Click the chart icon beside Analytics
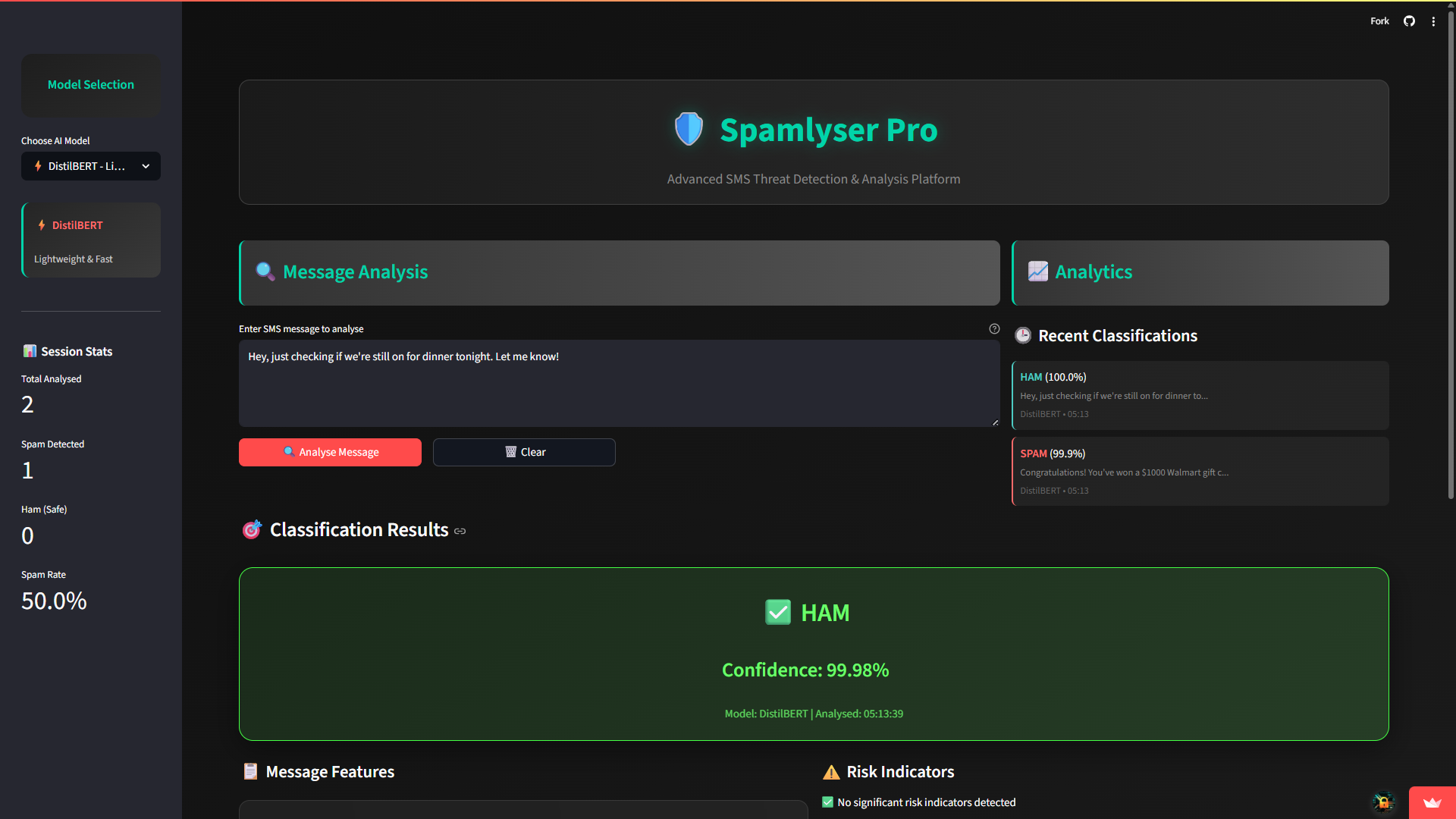 (x=1037, y=271)
